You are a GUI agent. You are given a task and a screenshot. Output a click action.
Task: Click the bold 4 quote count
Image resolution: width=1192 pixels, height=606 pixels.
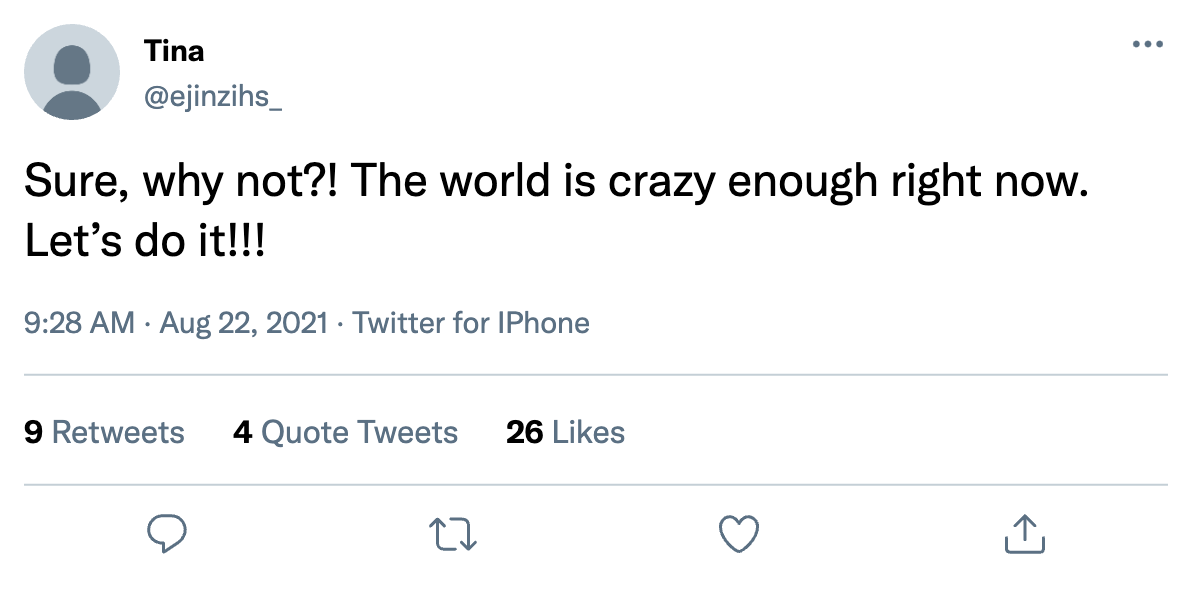[242, 432]
